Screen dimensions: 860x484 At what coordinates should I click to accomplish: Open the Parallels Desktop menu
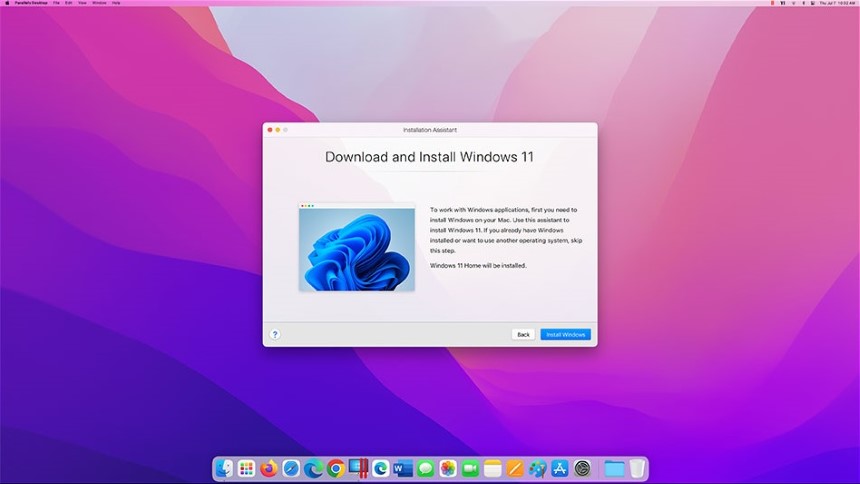click(x=31, y=3)
